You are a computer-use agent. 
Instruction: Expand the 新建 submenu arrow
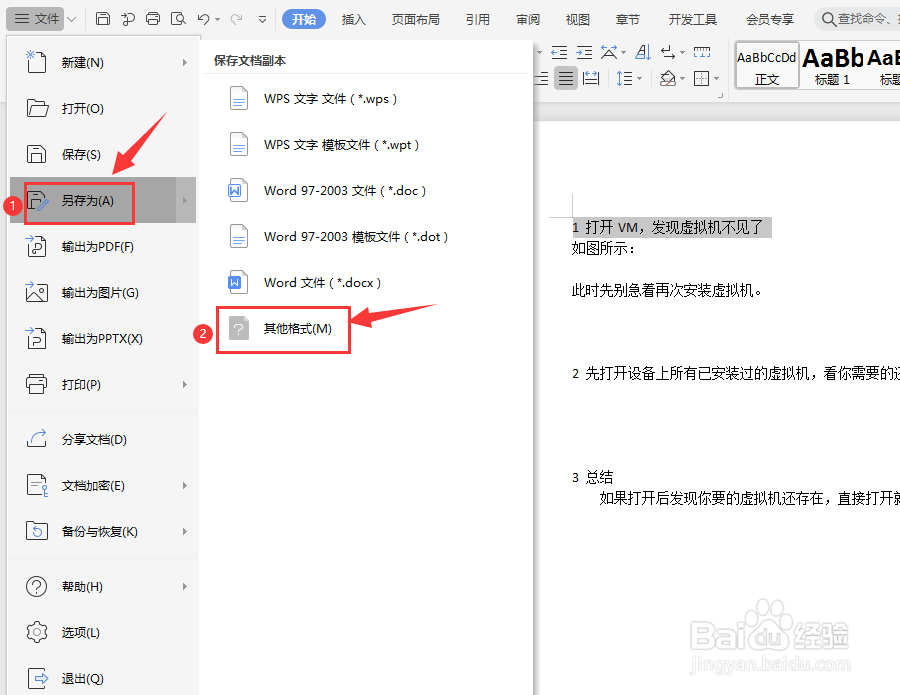click(184, 63)
